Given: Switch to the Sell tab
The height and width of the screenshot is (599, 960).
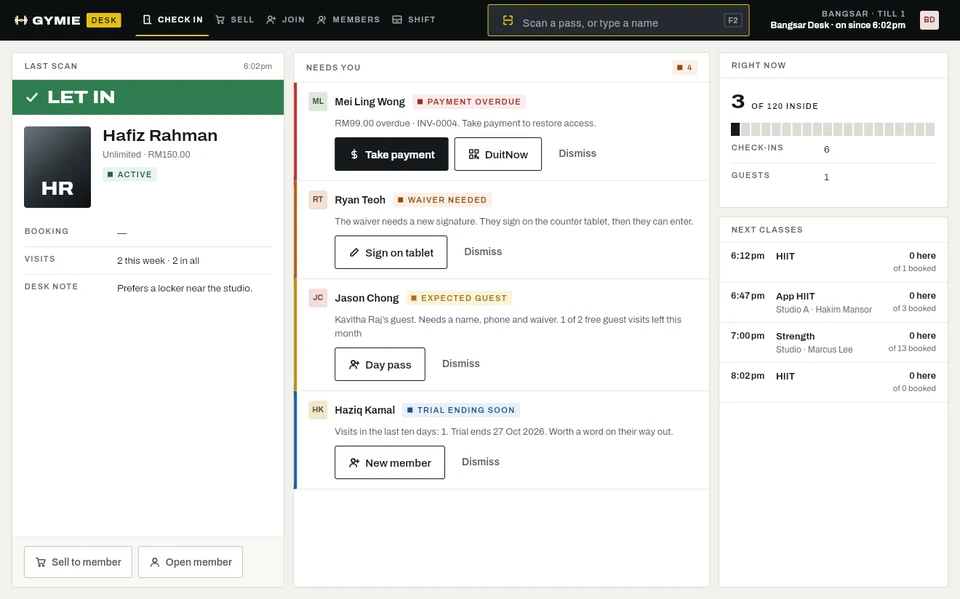Looking at the screenshot, I should click(x=234, y=20).
